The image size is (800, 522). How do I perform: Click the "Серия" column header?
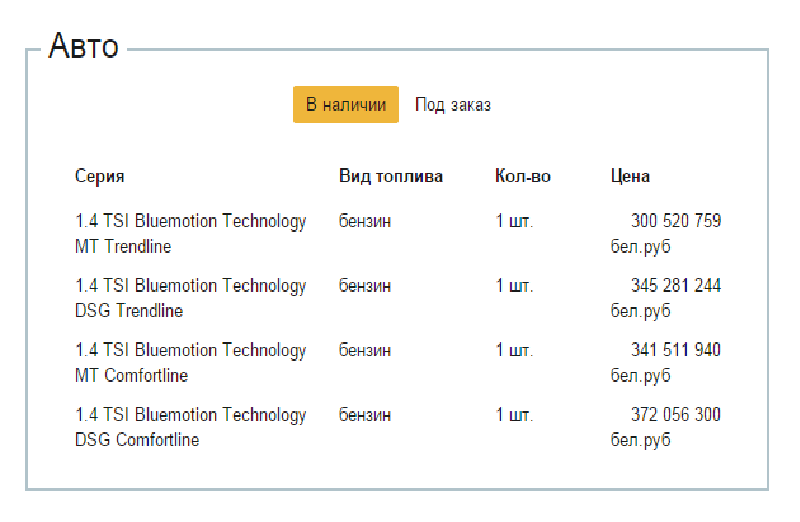click(99, 177)
